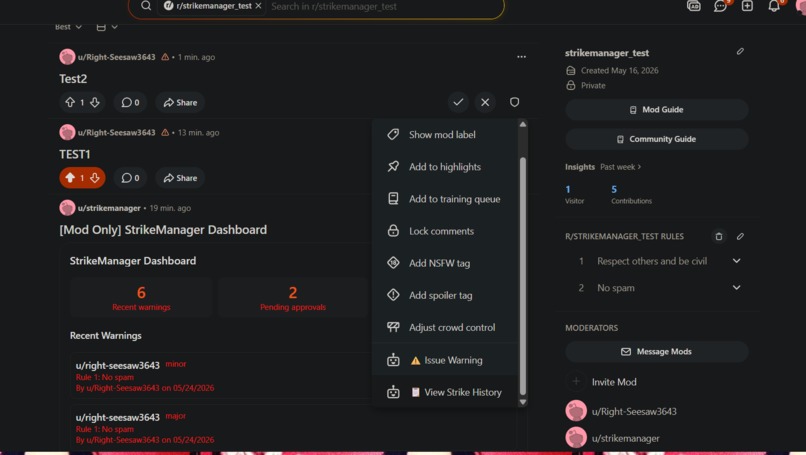Click the 1 Visitor stat
Image resolution: width=806 pixels, height=455 pixels.
(574, 194)
